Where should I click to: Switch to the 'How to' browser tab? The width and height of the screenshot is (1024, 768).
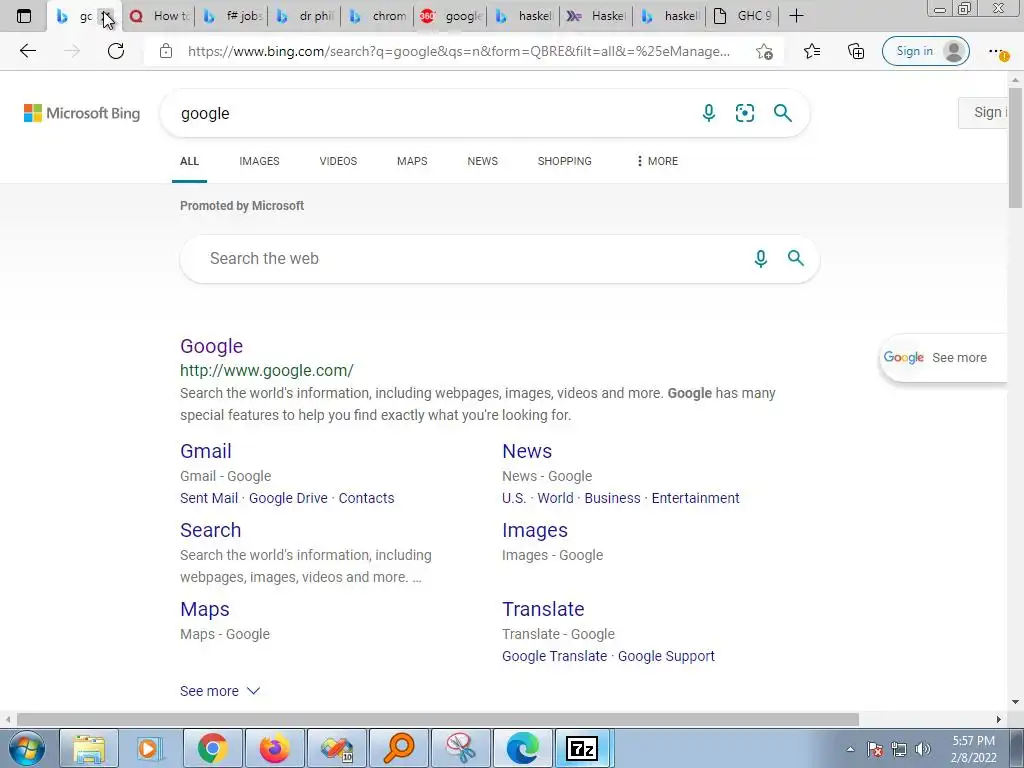coord(159,16)
